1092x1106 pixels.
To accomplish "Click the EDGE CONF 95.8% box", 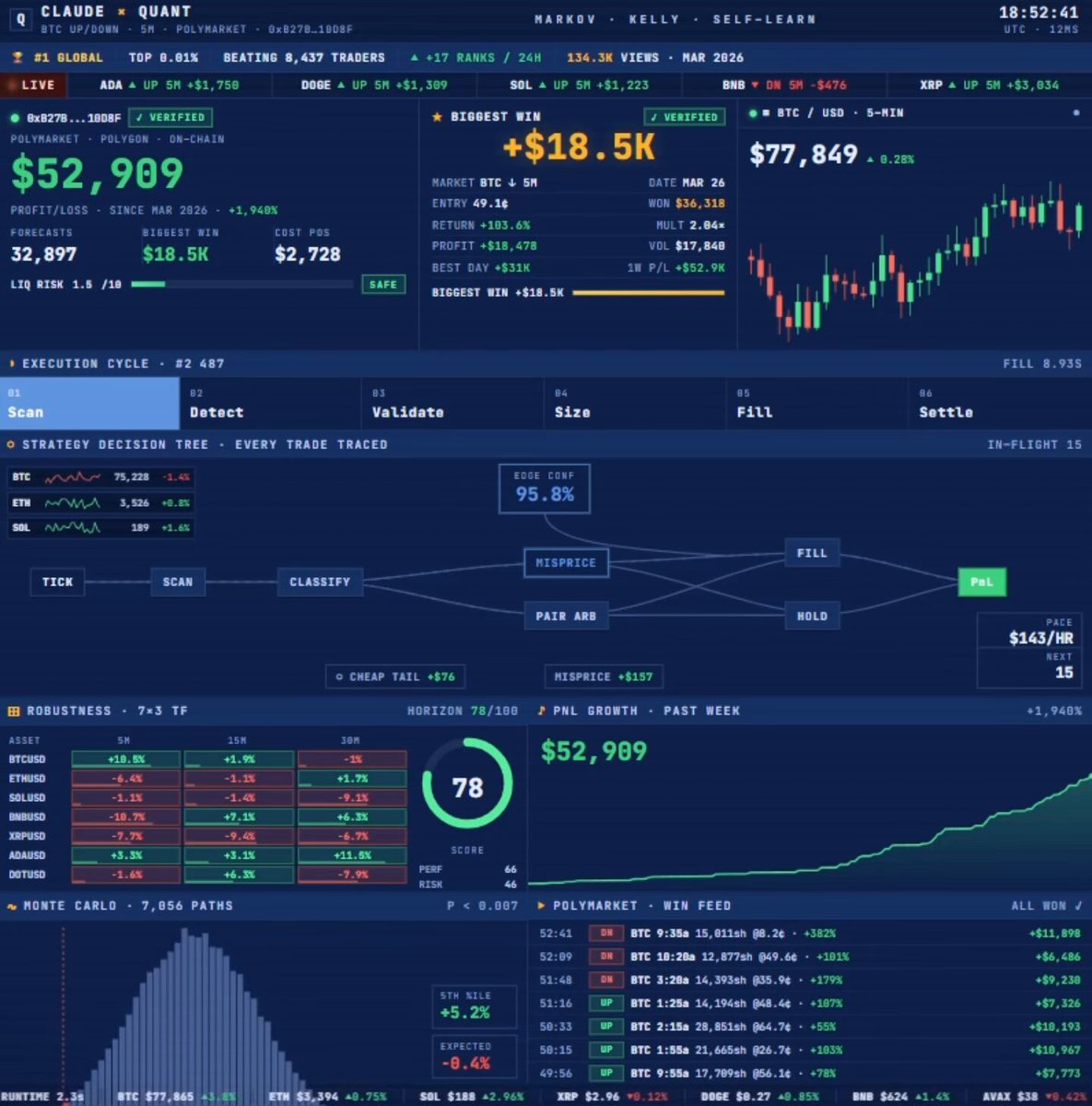I will click(x=545, y=488).
